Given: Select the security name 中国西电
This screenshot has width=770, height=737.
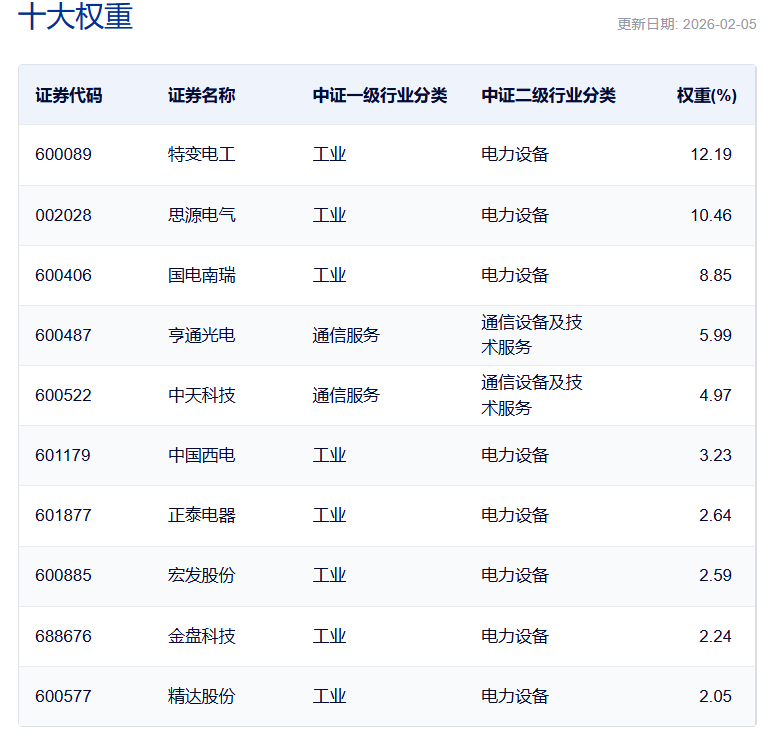Looking at the screenshot, I should pos(201,455).
